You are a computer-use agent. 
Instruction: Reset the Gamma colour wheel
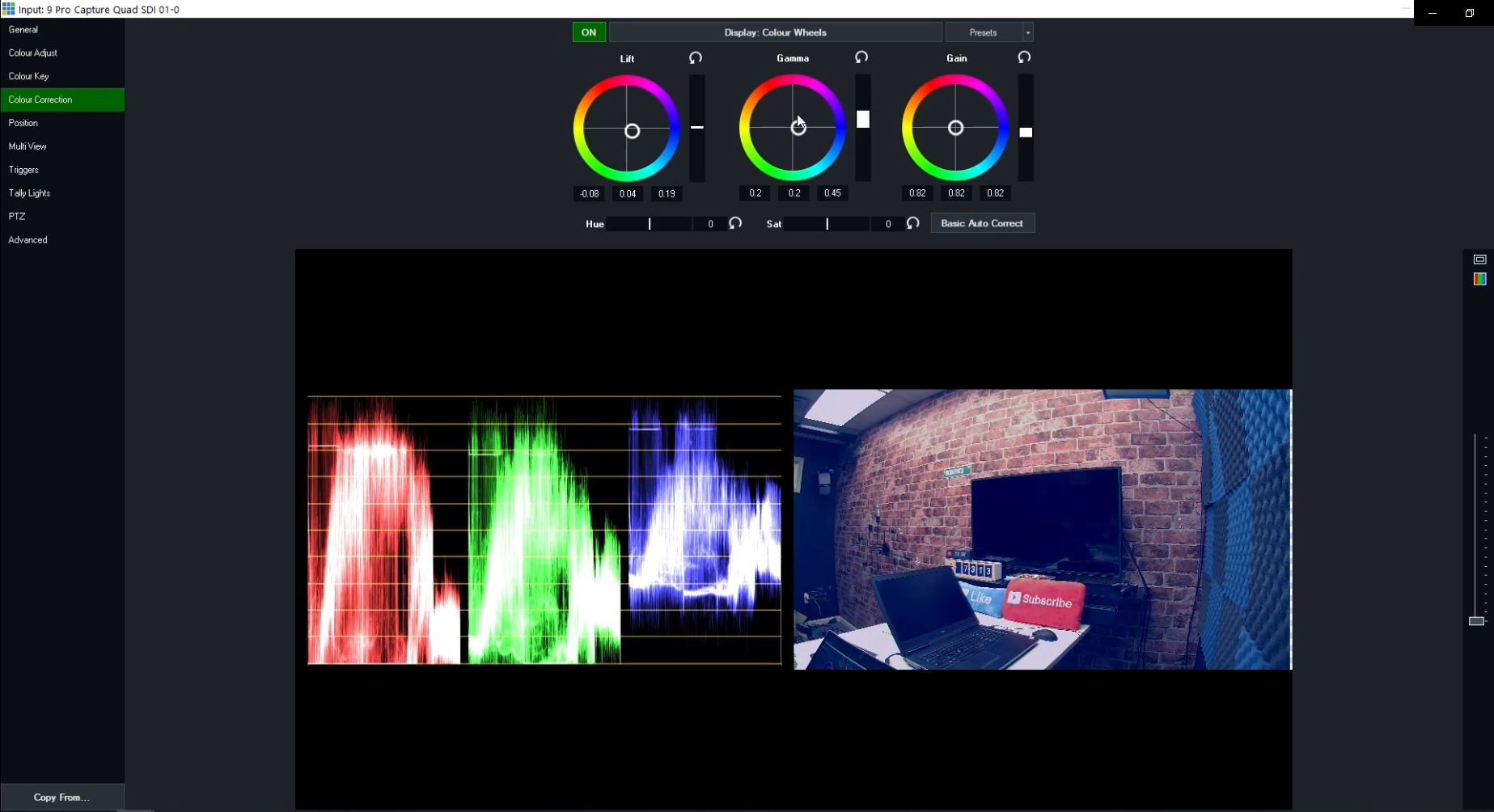point(861,57)
